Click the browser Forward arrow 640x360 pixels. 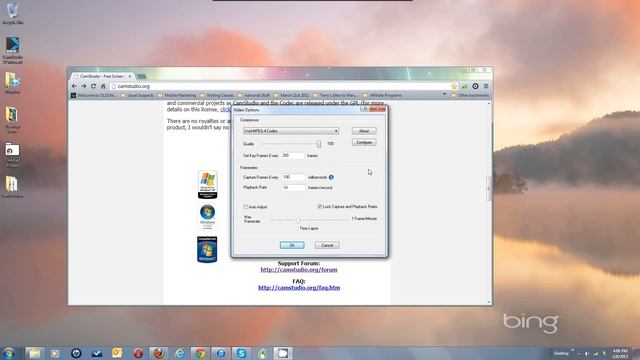[84, 86]
